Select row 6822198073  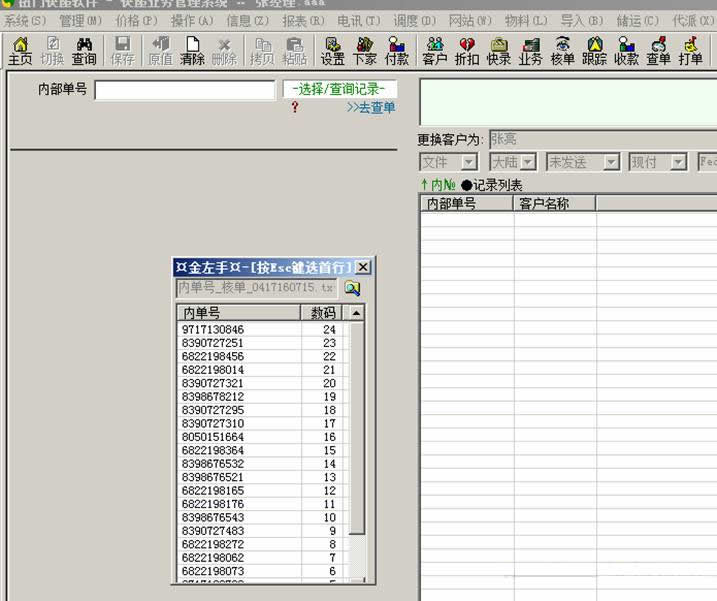pyautogui.click(x=262, y=571)
